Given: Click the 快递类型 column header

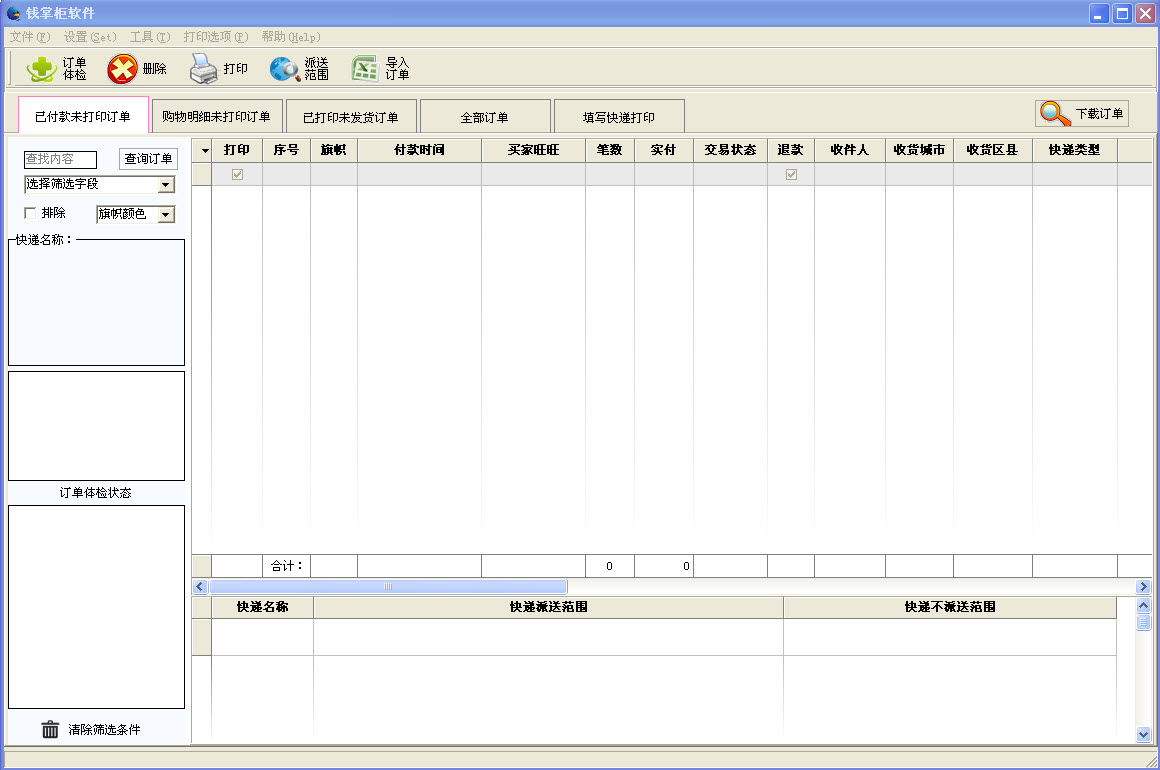Looking at the screenshot, I should pyautogui.click(x=1074, y=150).
